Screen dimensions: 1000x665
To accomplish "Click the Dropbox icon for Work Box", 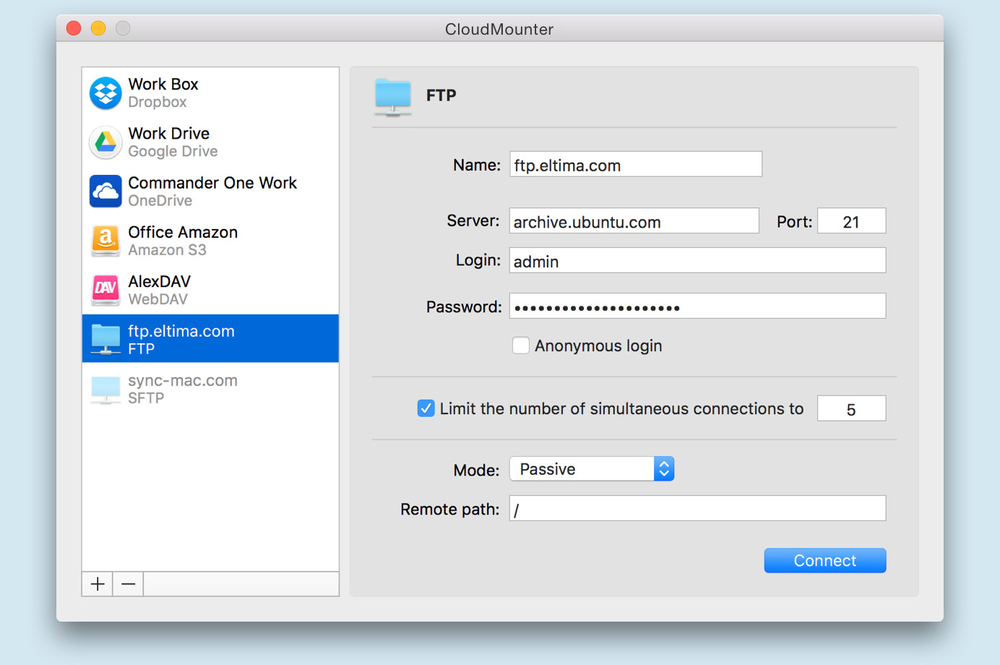I will coord(105,93).
